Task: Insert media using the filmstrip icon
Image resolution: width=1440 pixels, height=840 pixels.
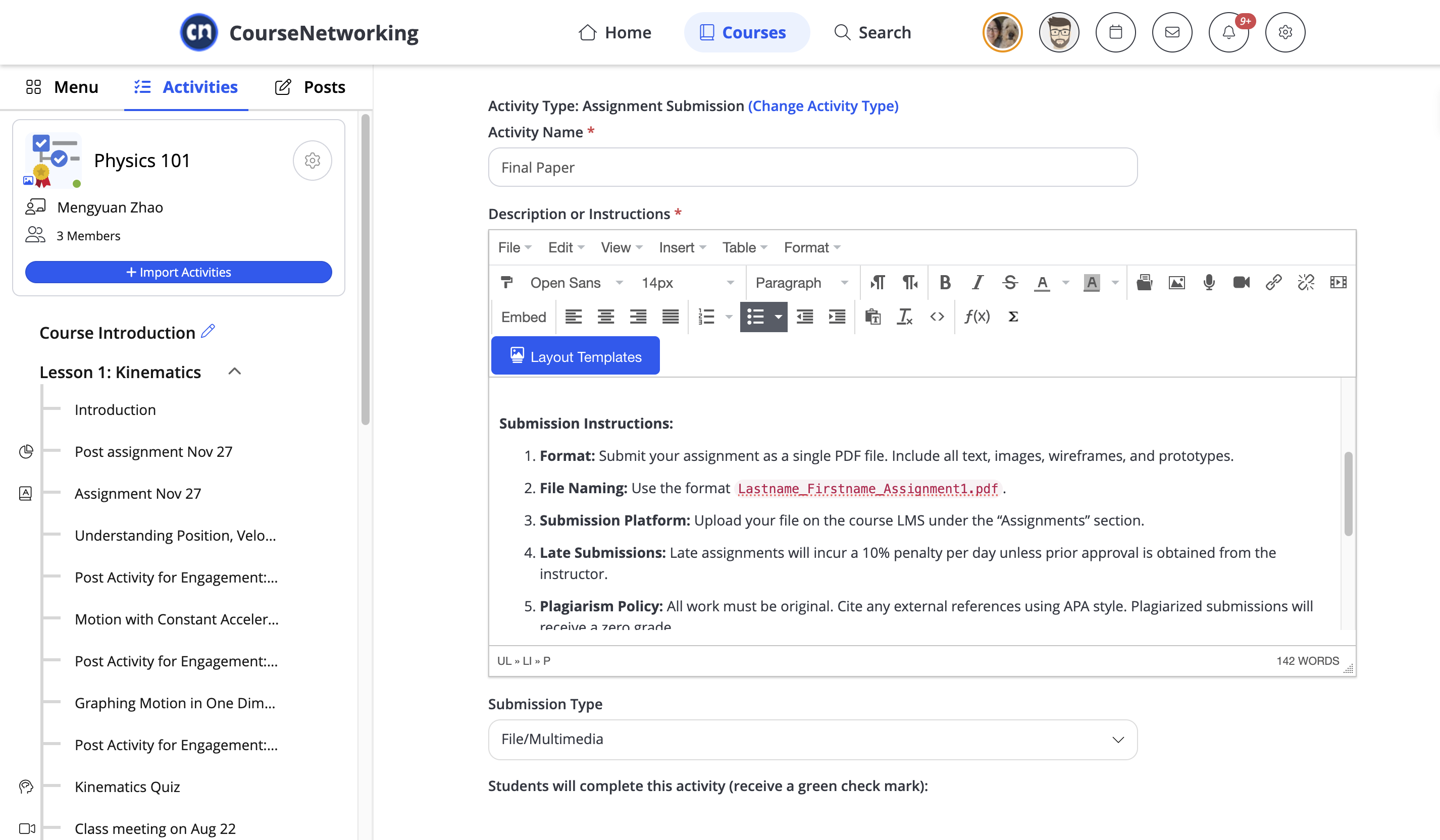Action: tap(1339, 282)
